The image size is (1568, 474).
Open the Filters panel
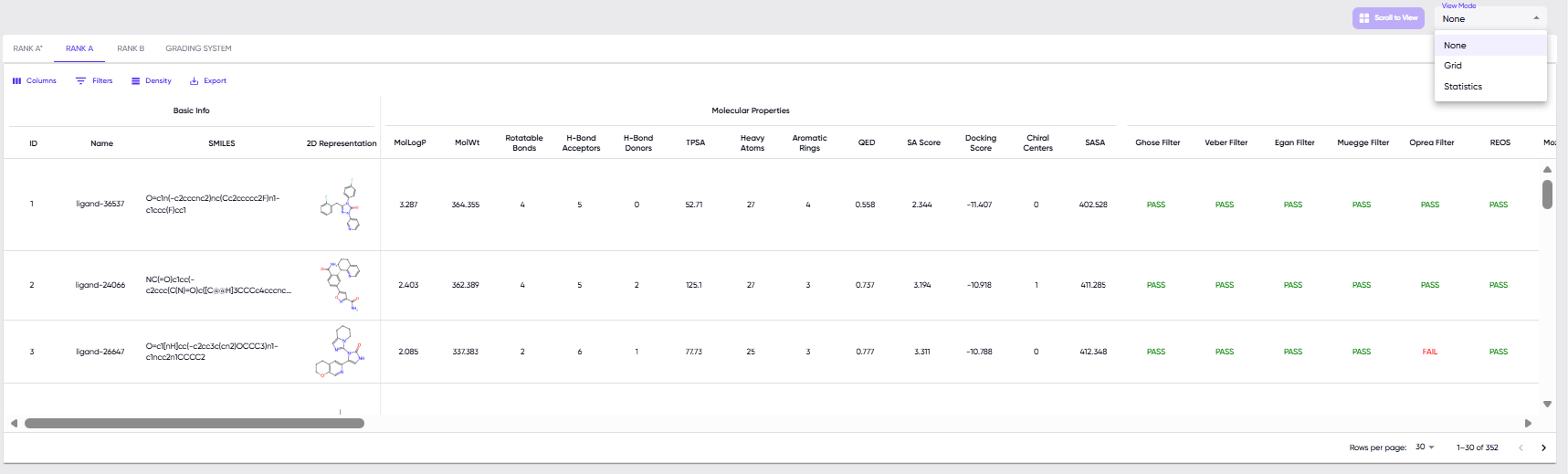coord(94,81)
